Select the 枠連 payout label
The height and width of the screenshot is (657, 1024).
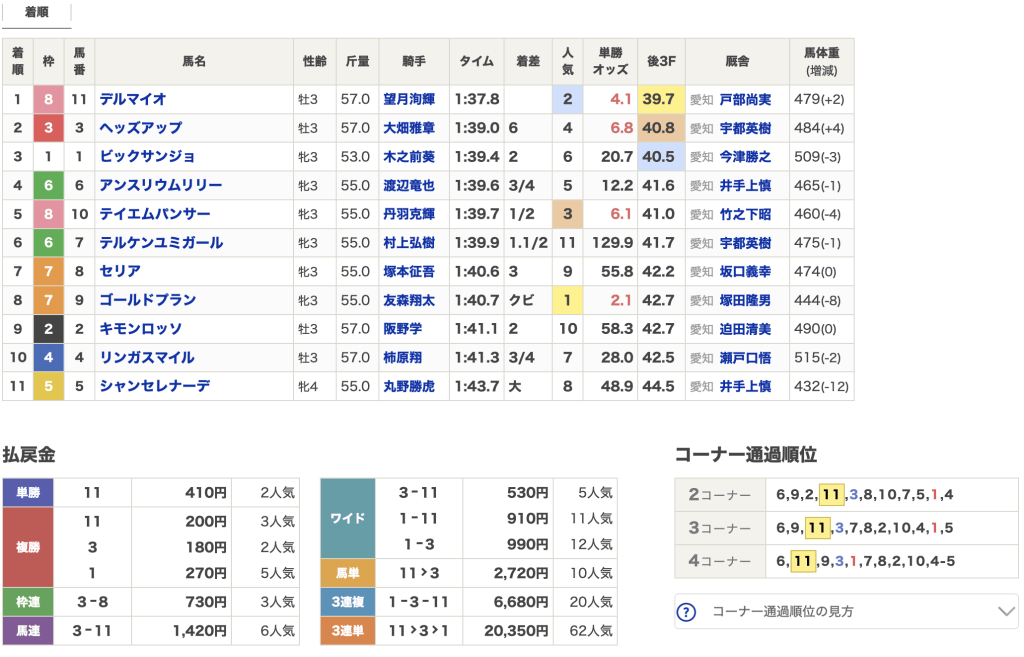coord(28,601)
